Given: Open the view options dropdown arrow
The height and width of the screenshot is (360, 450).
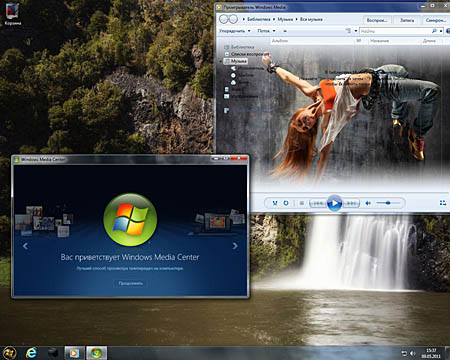Looking at the screenshot, I should [356, 31].
